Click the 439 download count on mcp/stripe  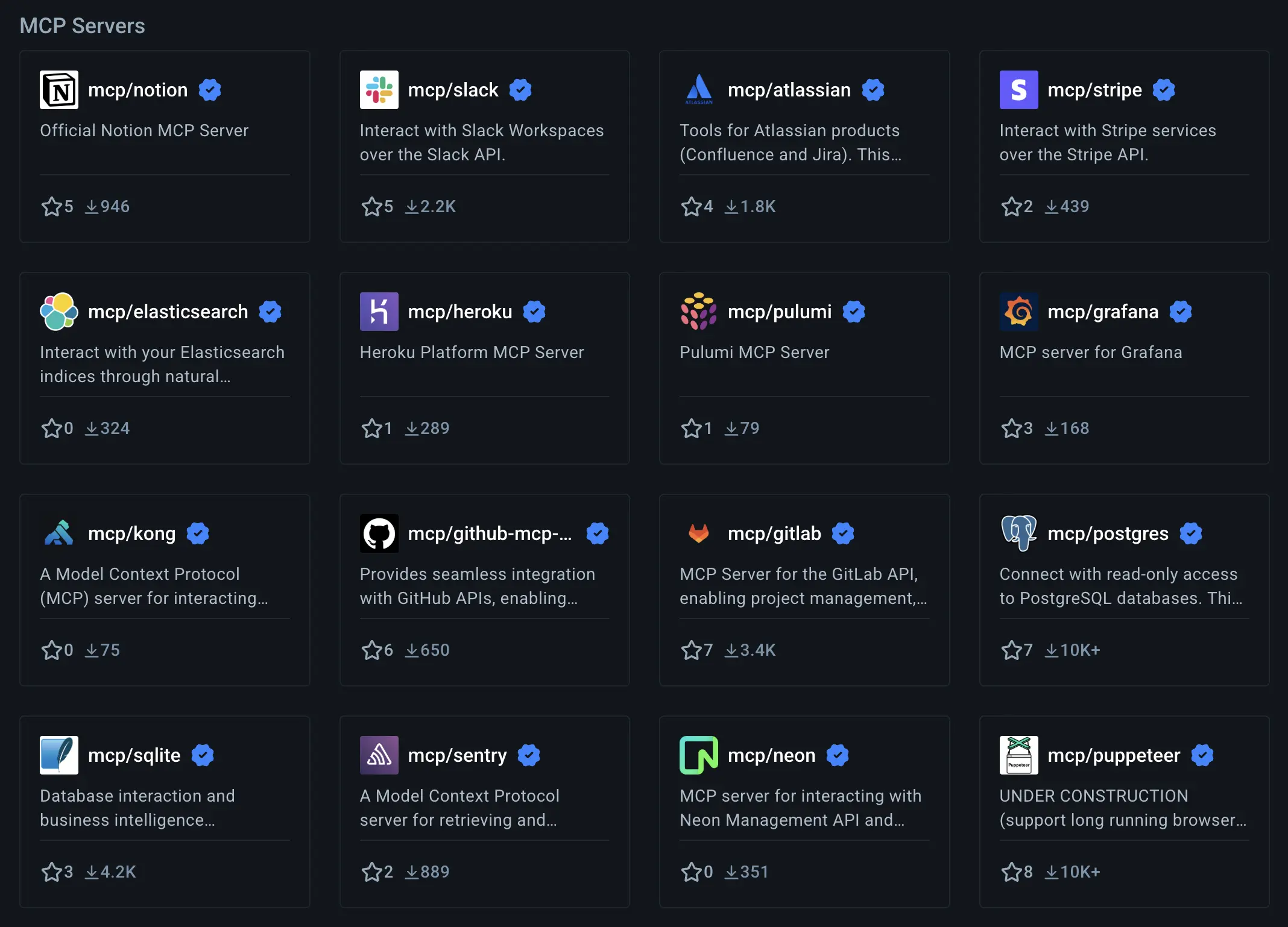pos(1075,207)
